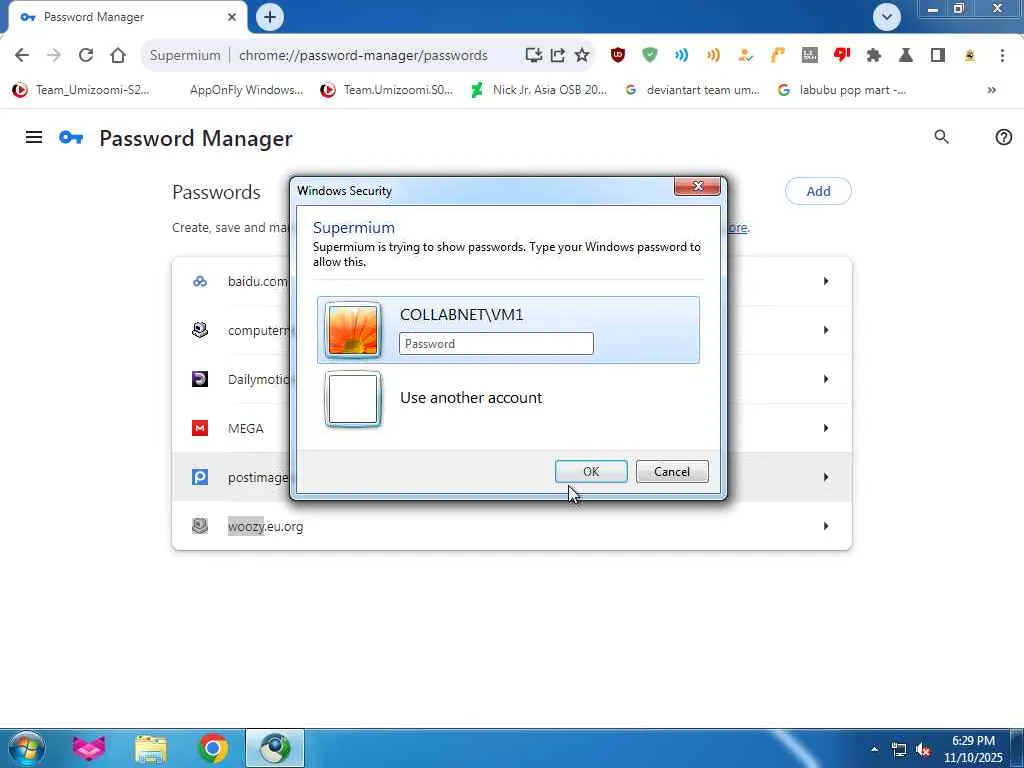Click the share page icon in address bar
This screenshot has width=1024, height=768.
(558, 56)
